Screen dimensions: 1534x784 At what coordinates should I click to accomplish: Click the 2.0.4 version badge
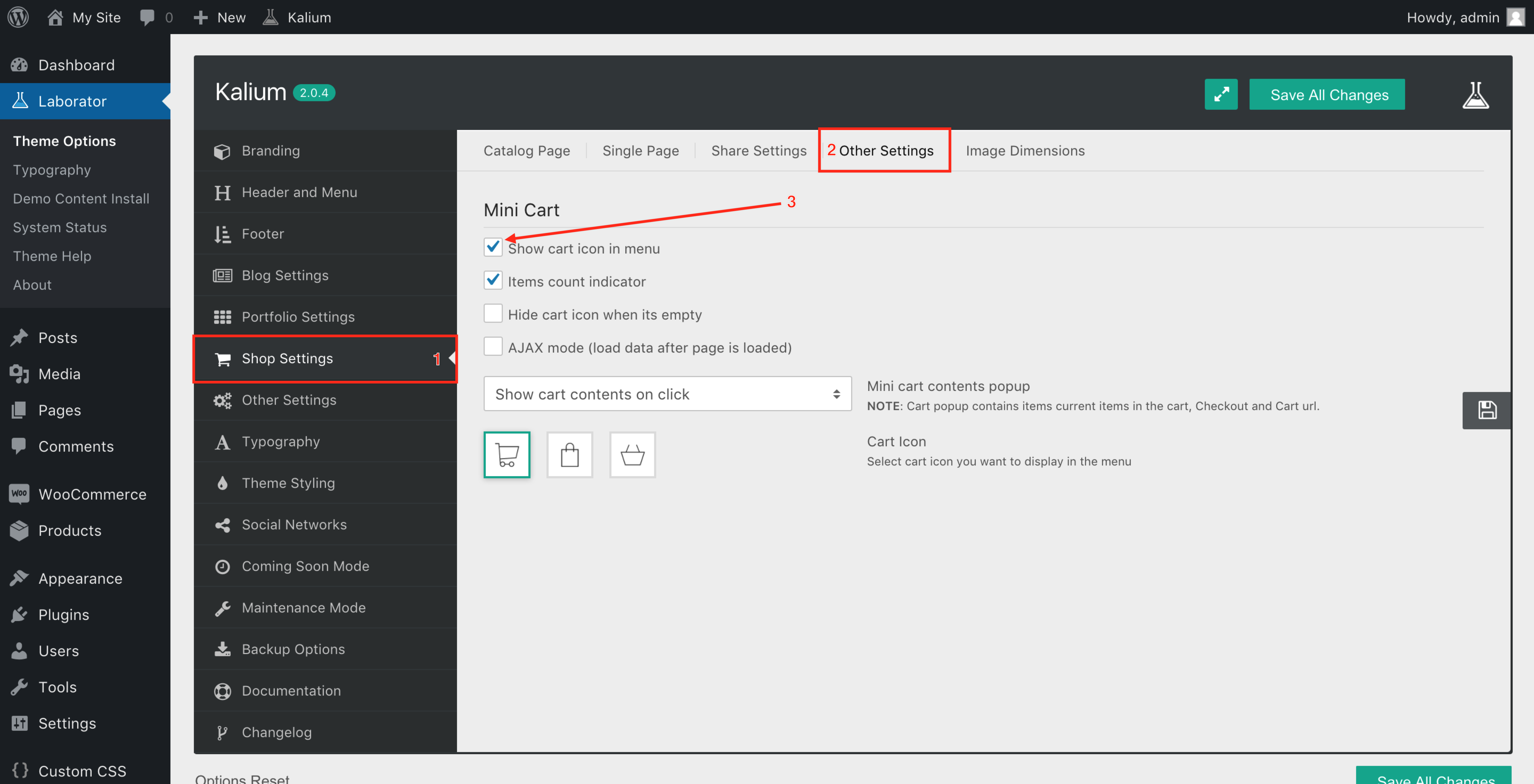click(x=314, y=93)
